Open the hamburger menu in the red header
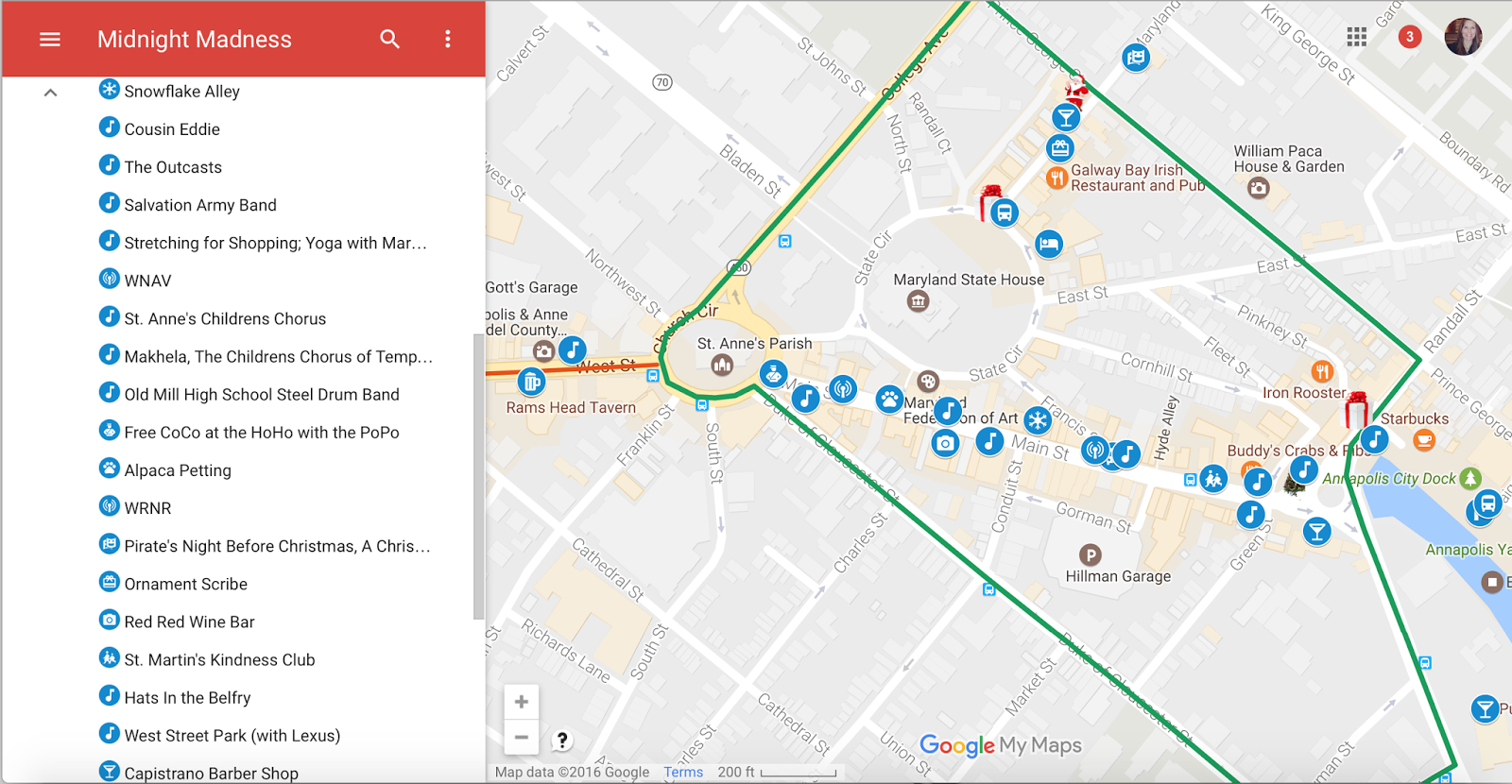Viewport: 1512px width, 784px height. click(x=50, y=39)
